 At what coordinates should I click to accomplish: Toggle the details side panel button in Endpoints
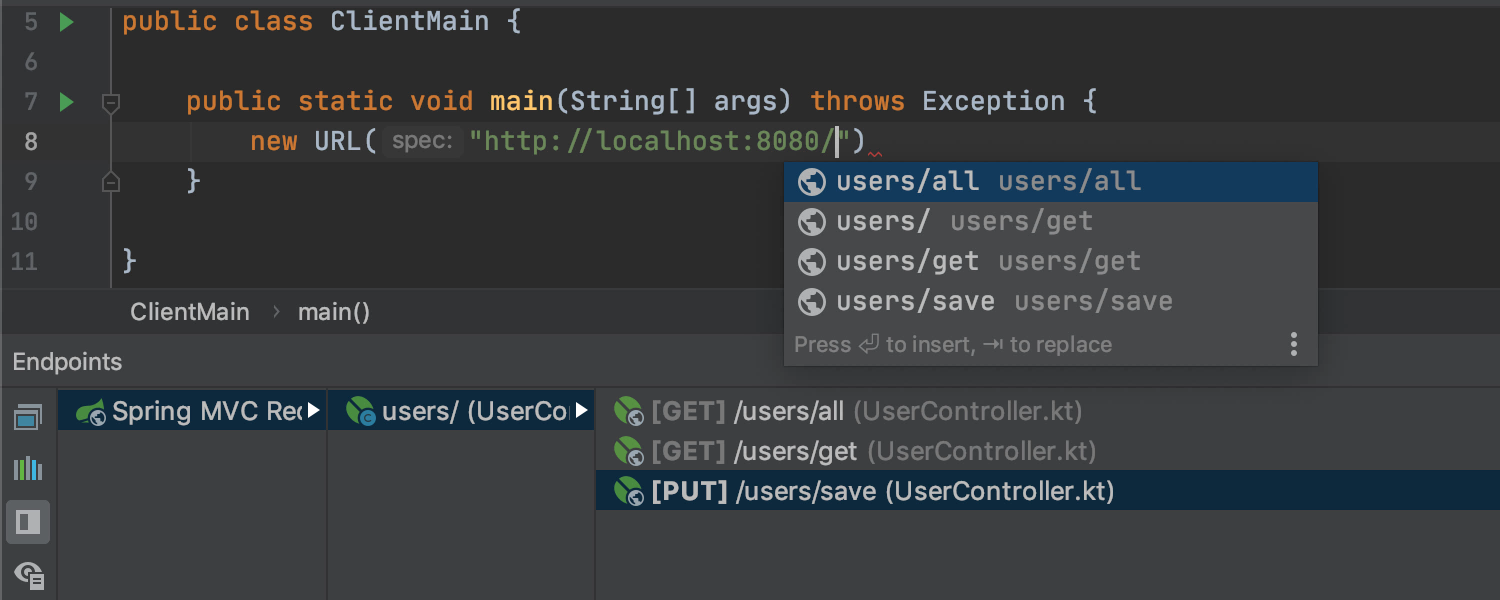tap(28, 522)
